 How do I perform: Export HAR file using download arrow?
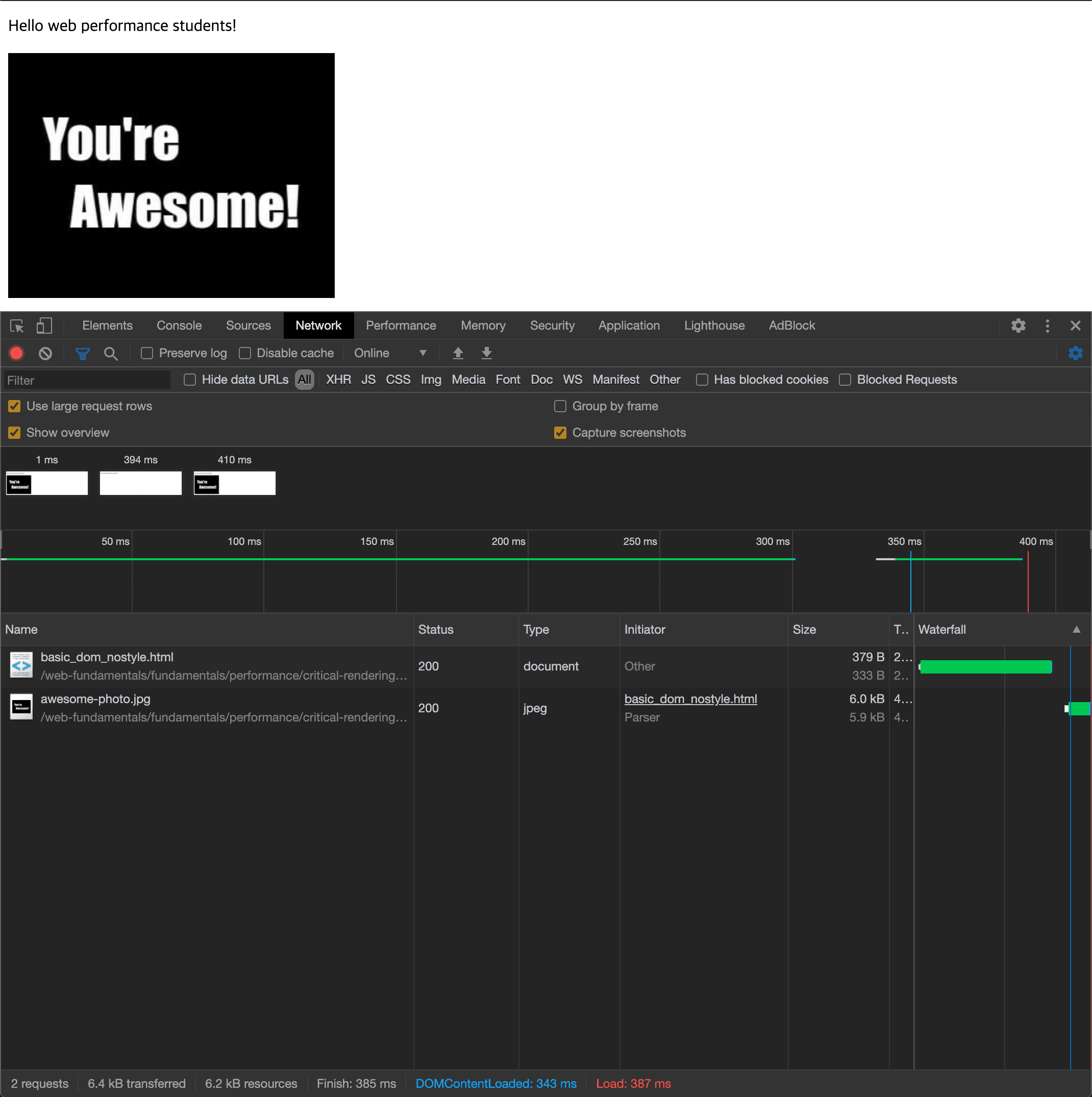pyautogui.click(x=487, y=353)
